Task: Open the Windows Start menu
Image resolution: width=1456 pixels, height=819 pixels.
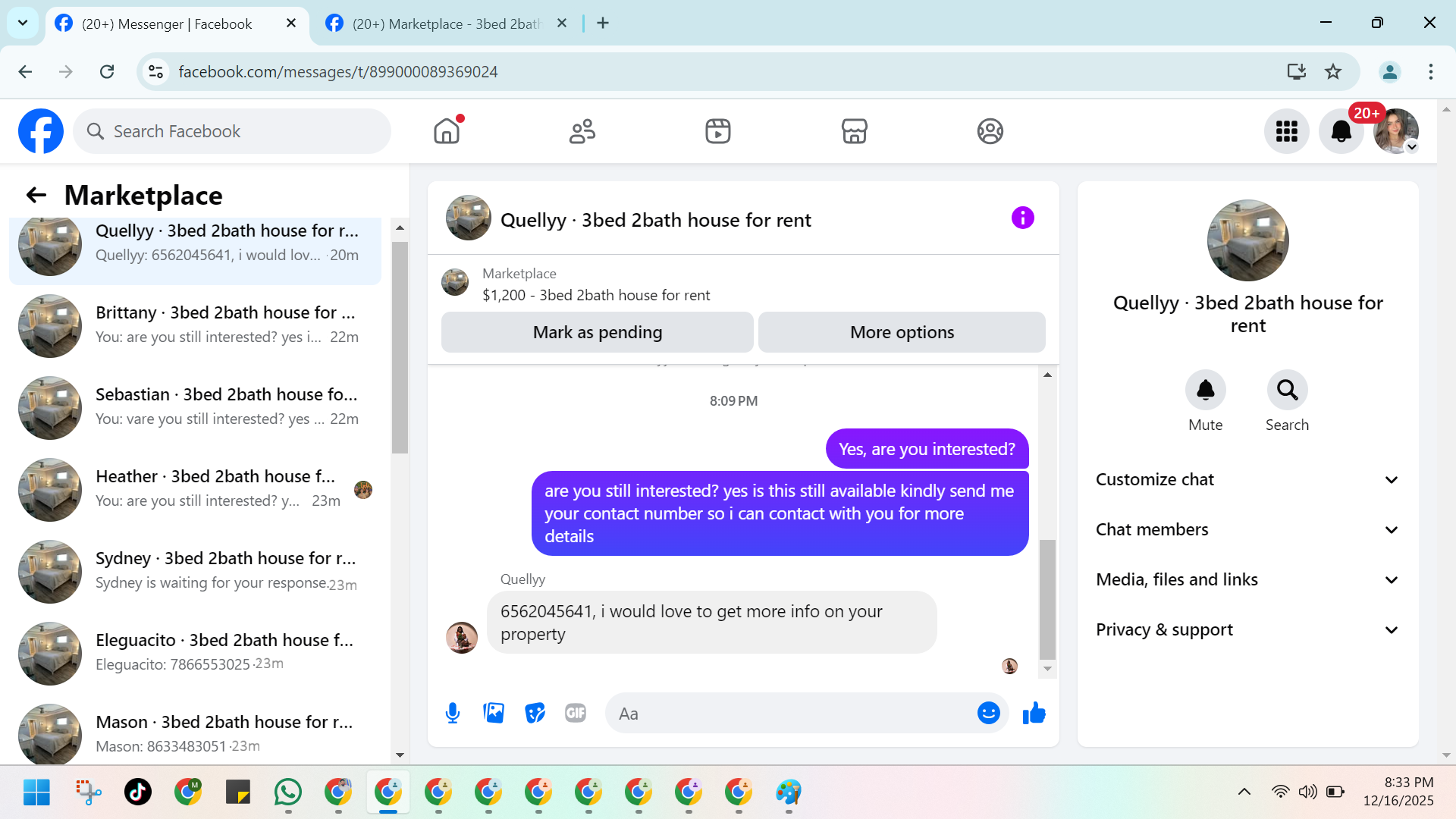Action: [x=36, y=792]
